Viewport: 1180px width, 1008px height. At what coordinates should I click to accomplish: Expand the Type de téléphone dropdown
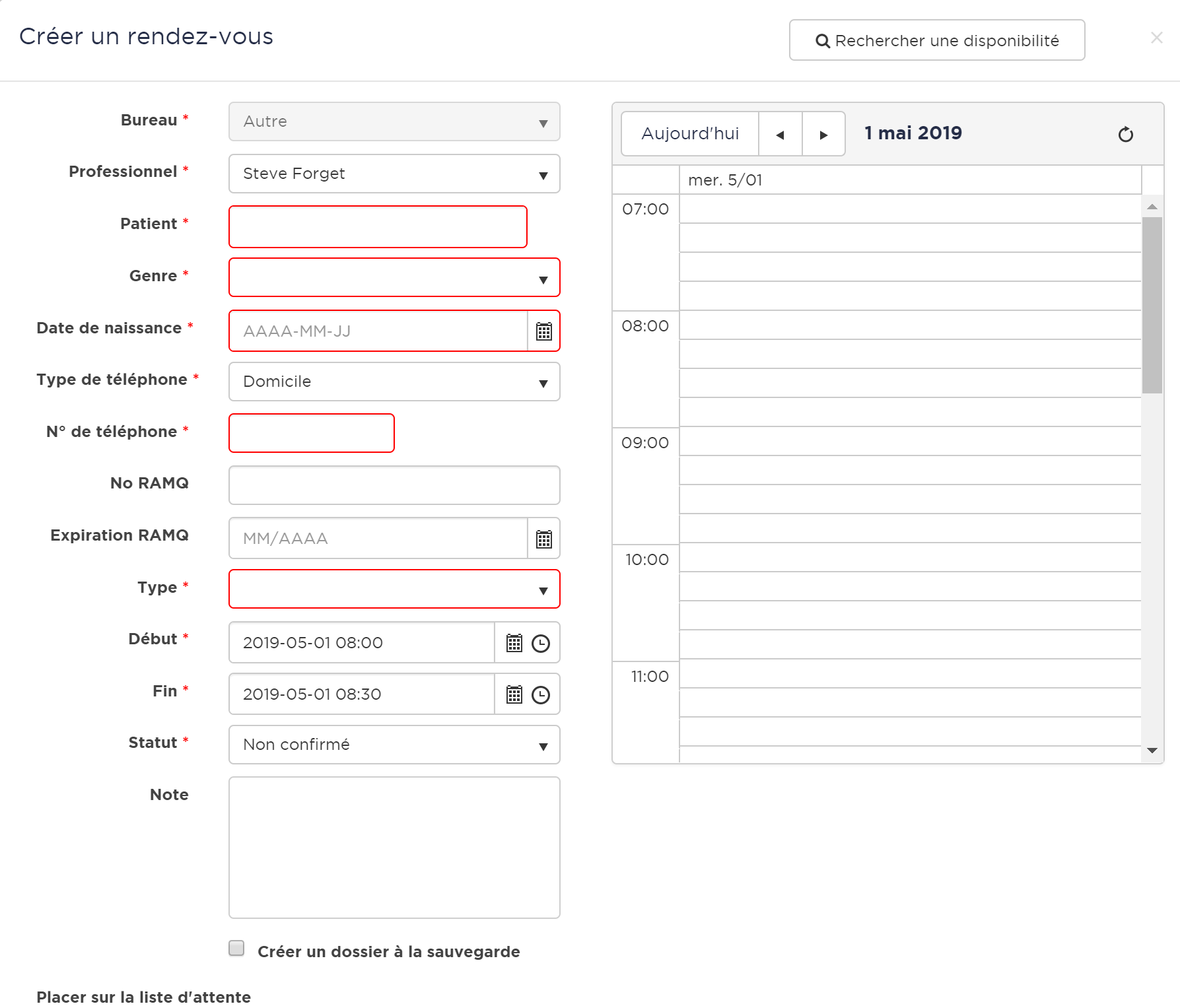coord(394,382)
